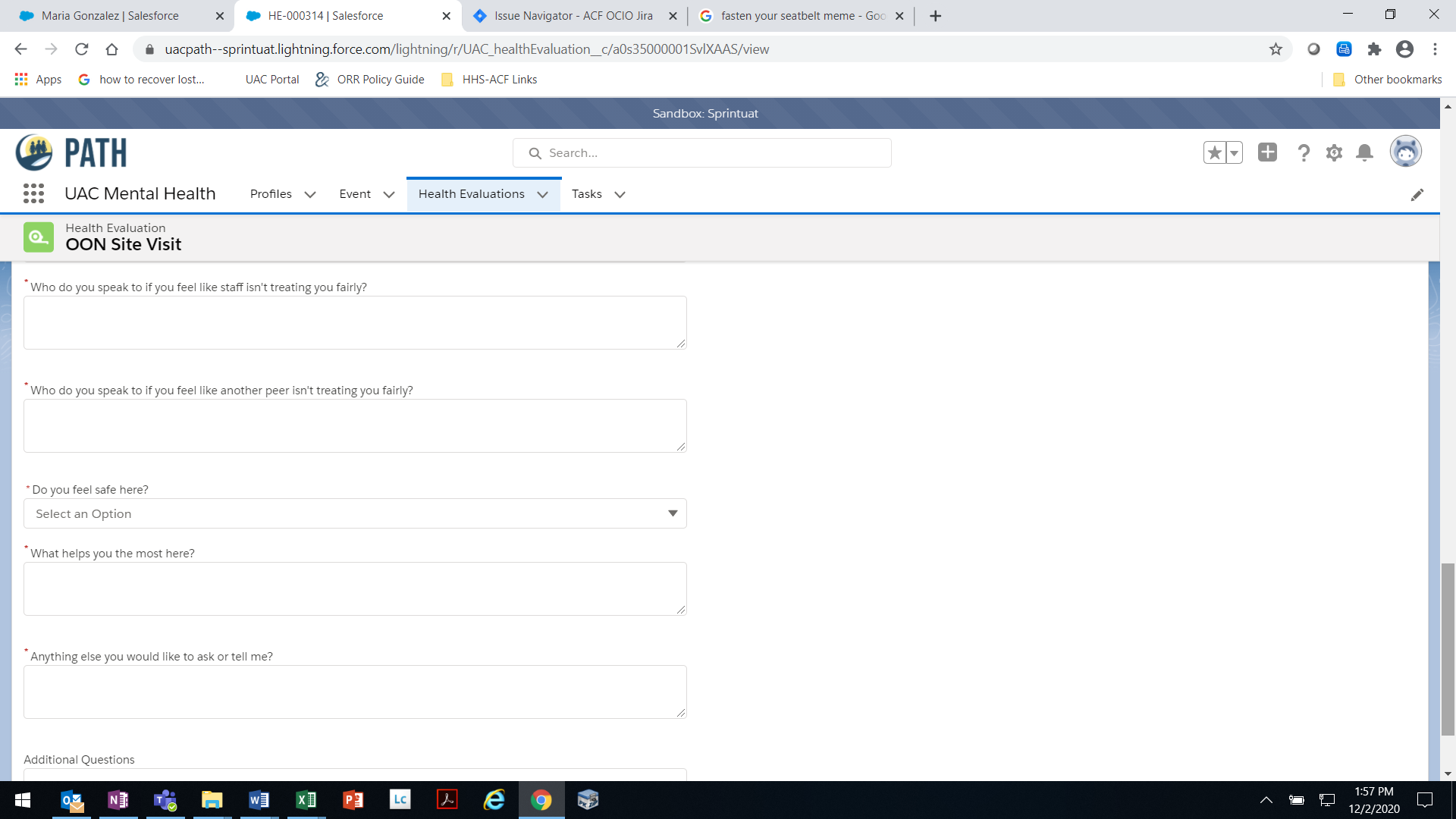1456x819 pixels.
Task: Expand 'Do you feel safe here?' dropdown
Action: pyautogui.click(x=355, y=513)
